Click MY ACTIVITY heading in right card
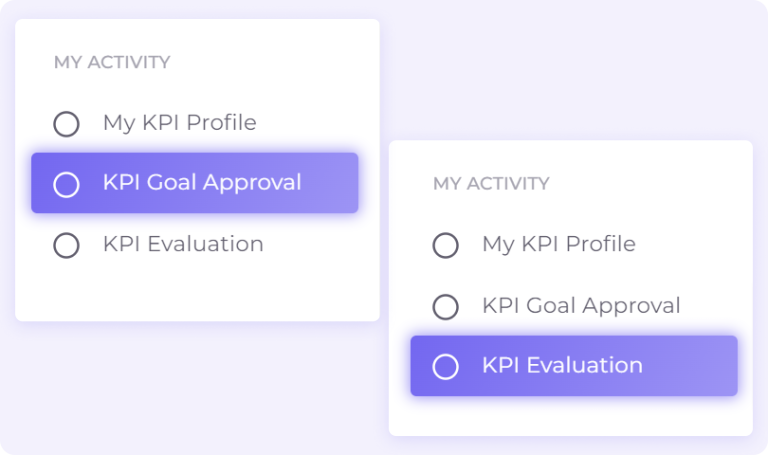 (x=491, y=184)
